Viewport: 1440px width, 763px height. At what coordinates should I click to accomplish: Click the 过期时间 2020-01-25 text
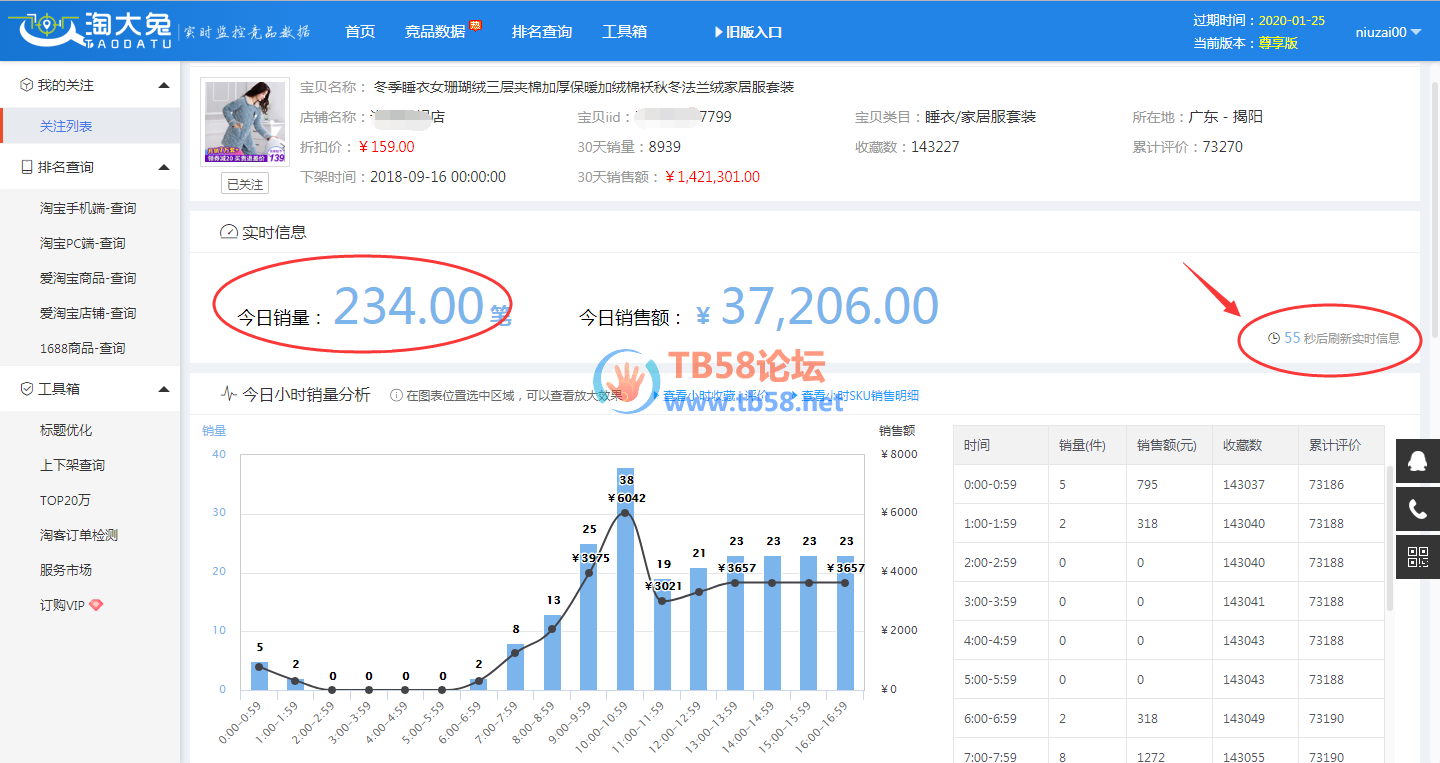pos(1259,20)
